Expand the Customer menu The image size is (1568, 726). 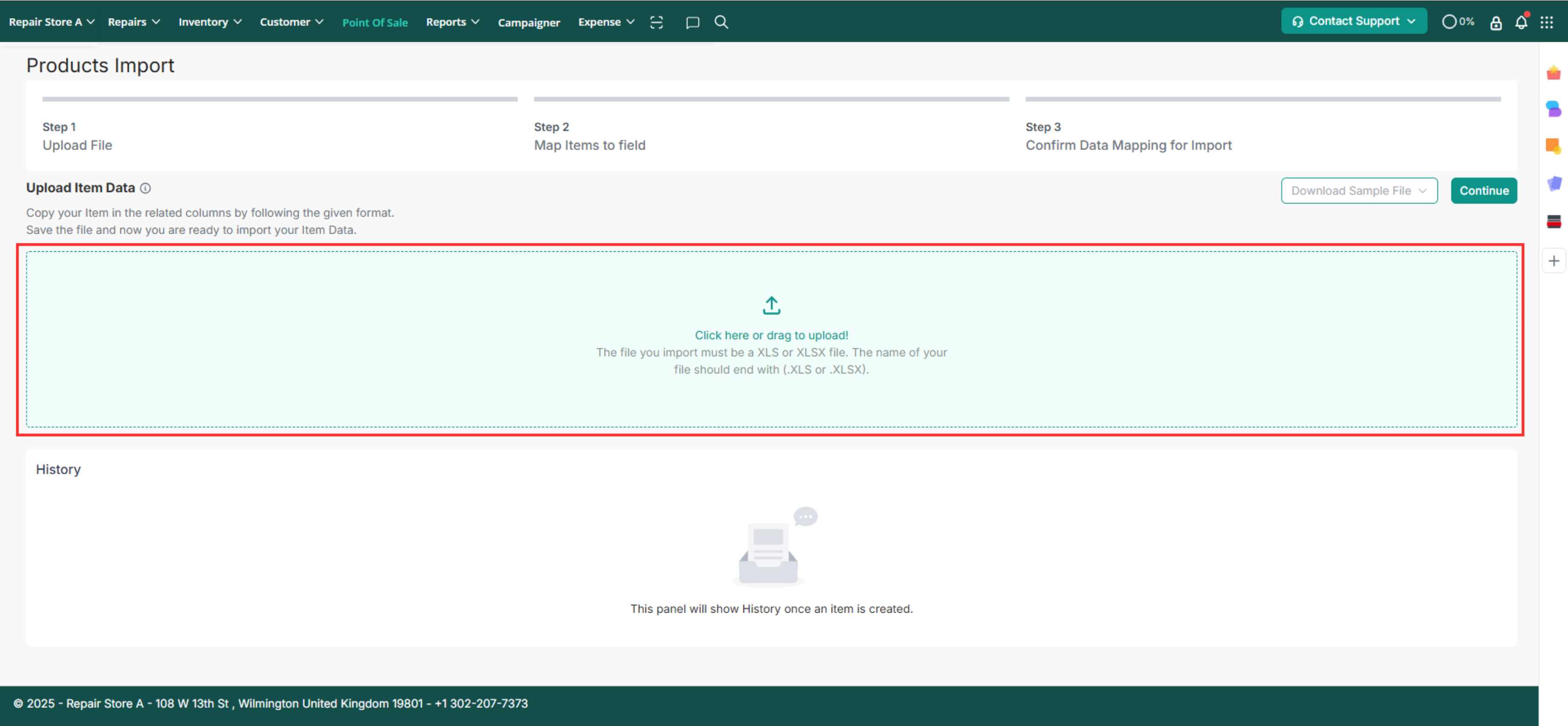(x=292, y=22)
